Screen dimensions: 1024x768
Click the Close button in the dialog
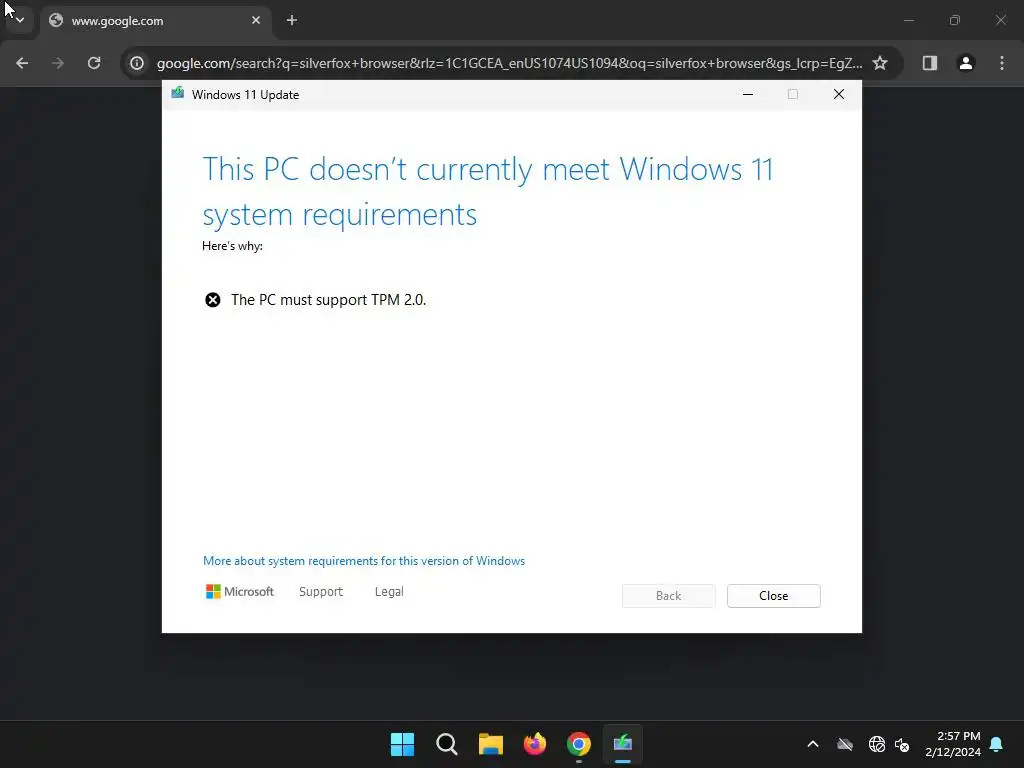[774, 596]
